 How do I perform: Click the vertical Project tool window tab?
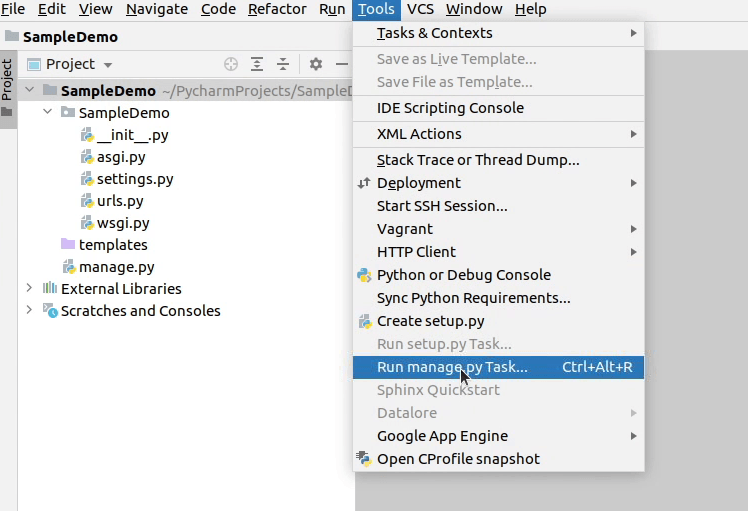[7, 80]
